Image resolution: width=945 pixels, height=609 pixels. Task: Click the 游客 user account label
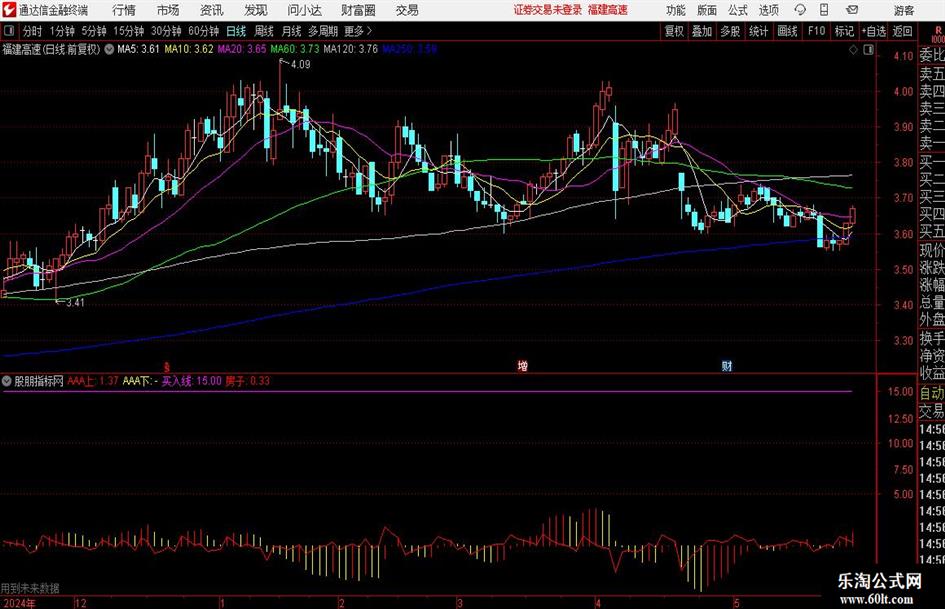pos(904,10)
